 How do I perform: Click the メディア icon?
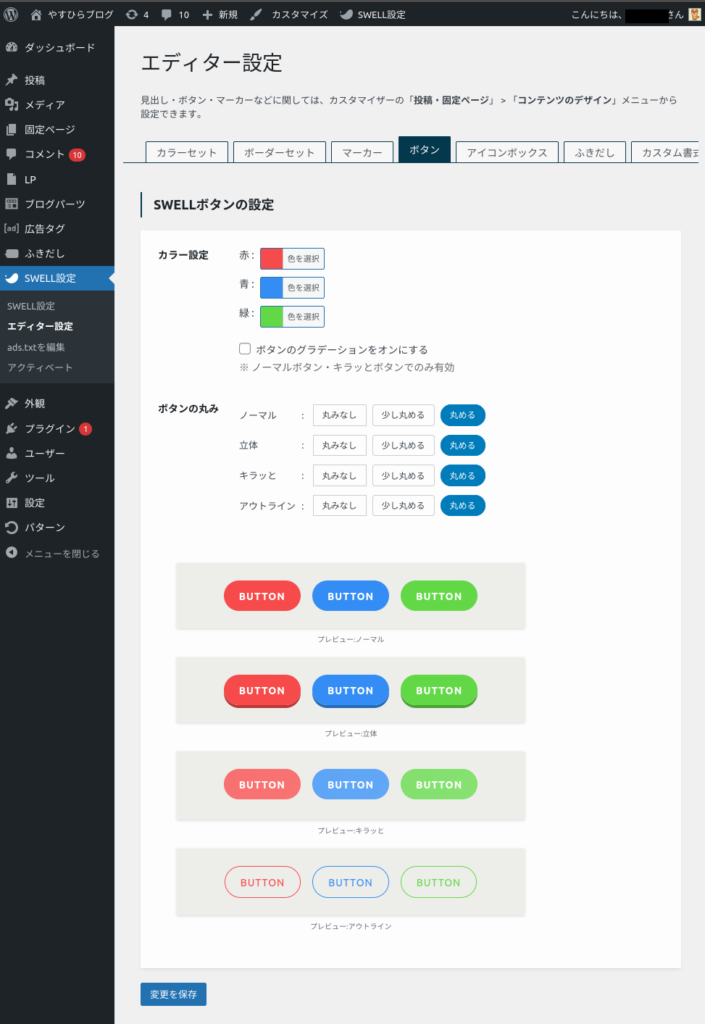[12, 104]
